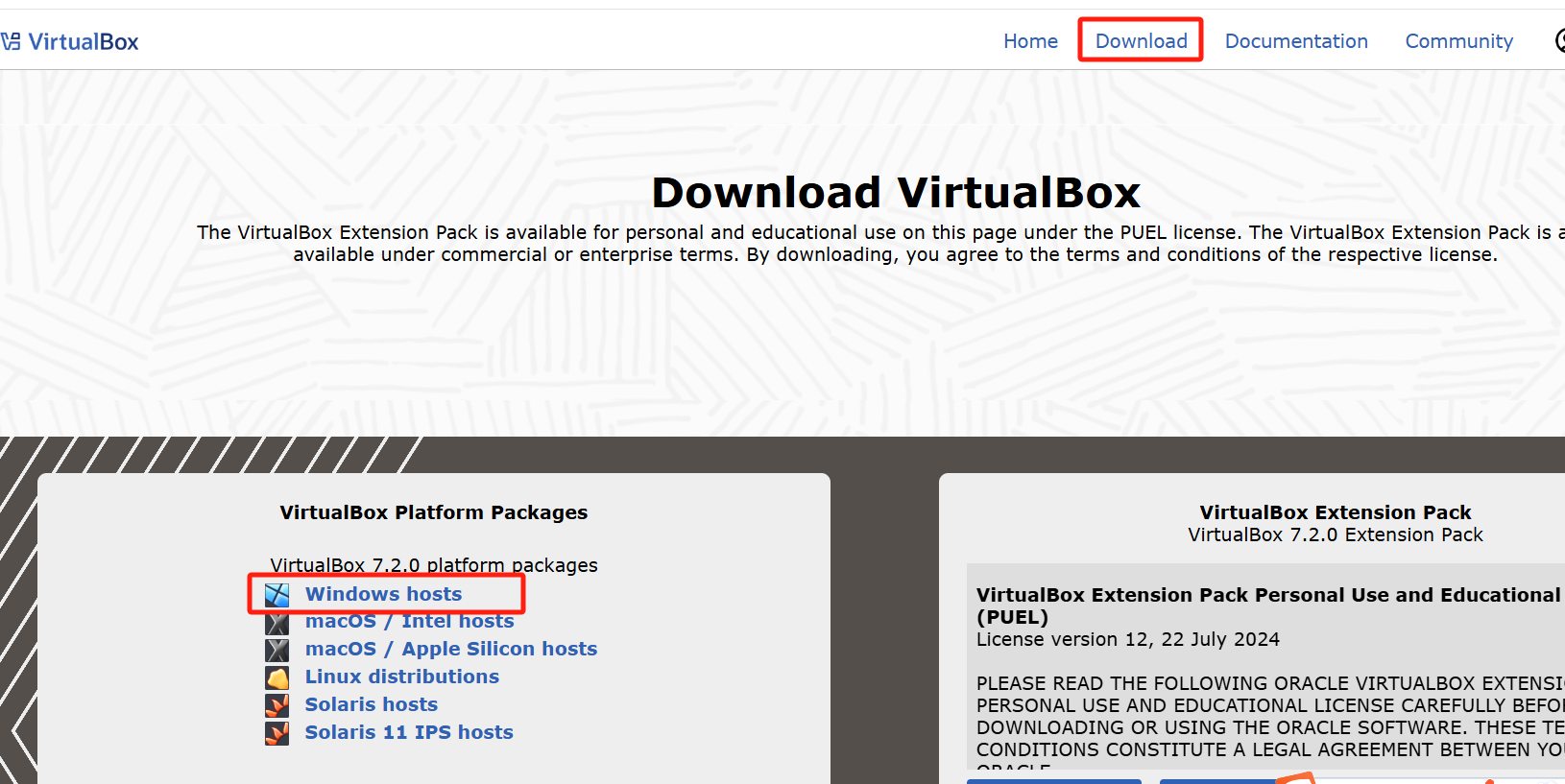The width and height of the screenshot is (1565, 784).
Task: Click the PLEASE READ THE FOLLOWING license paragraph
Action: pyautogui.click(x=1270, y=722)
